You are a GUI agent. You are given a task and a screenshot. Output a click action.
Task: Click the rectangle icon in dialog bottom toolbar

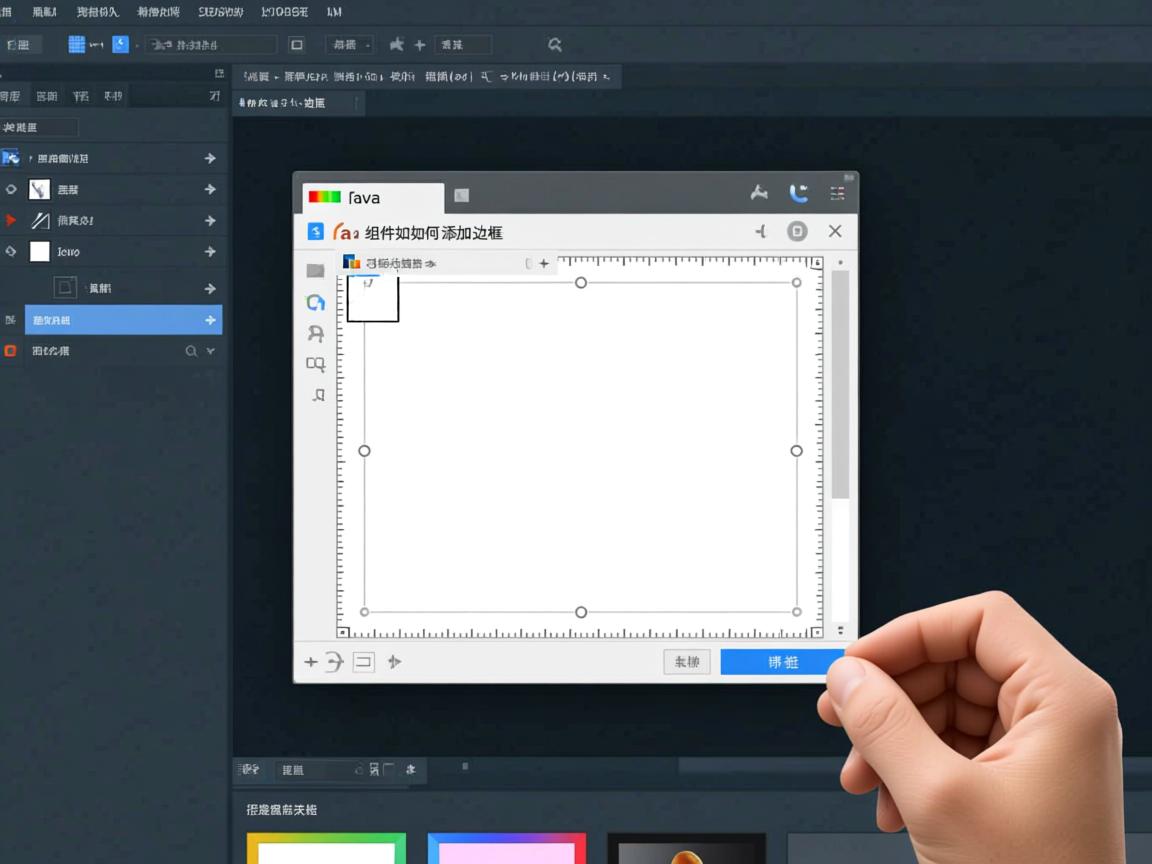[364, 661]
